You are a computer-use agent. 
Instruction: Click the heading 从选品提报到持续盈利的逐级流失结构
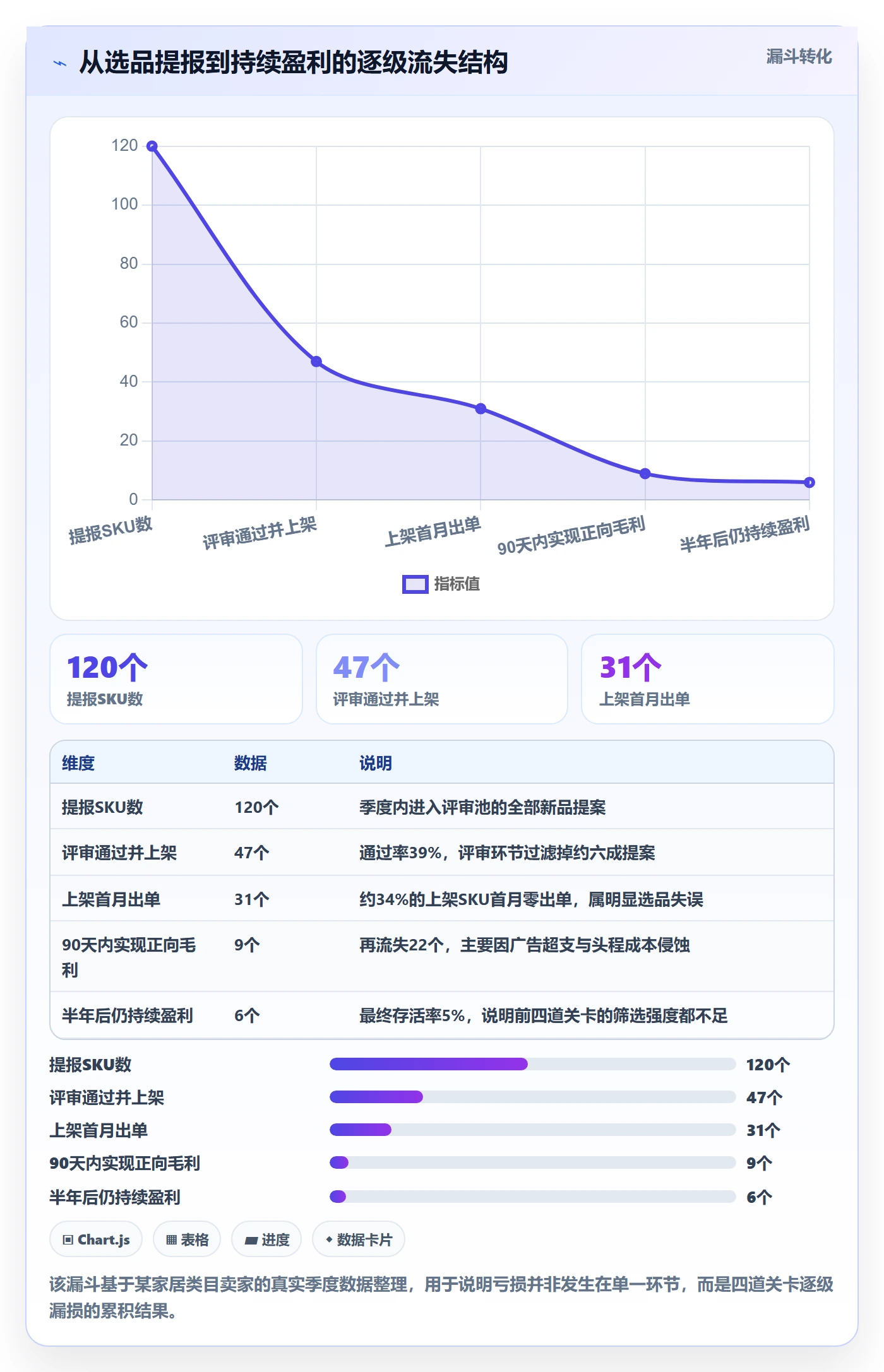[x=294, y=62]
